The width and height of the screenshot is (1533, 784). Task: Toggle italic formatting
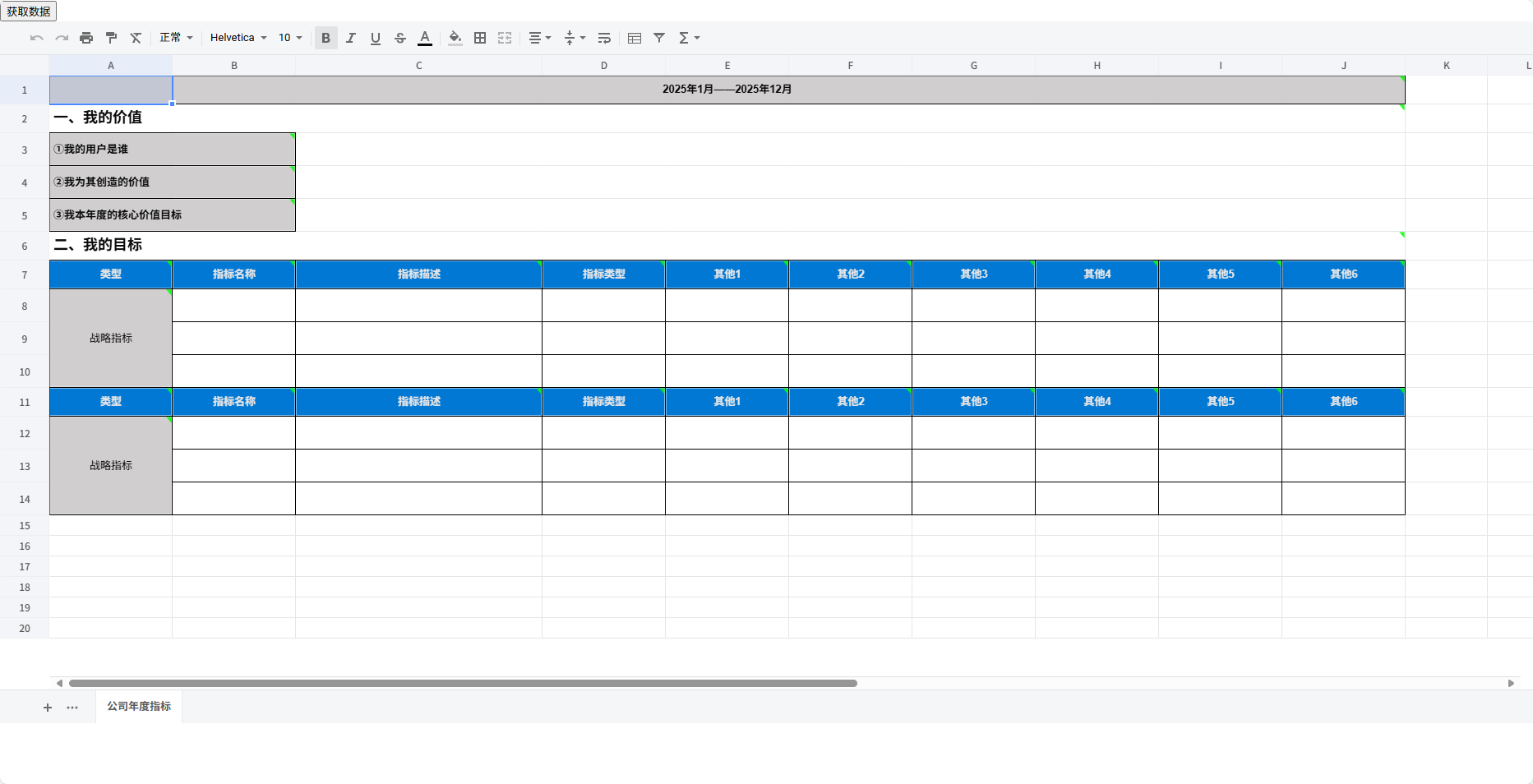pos(350,38)
